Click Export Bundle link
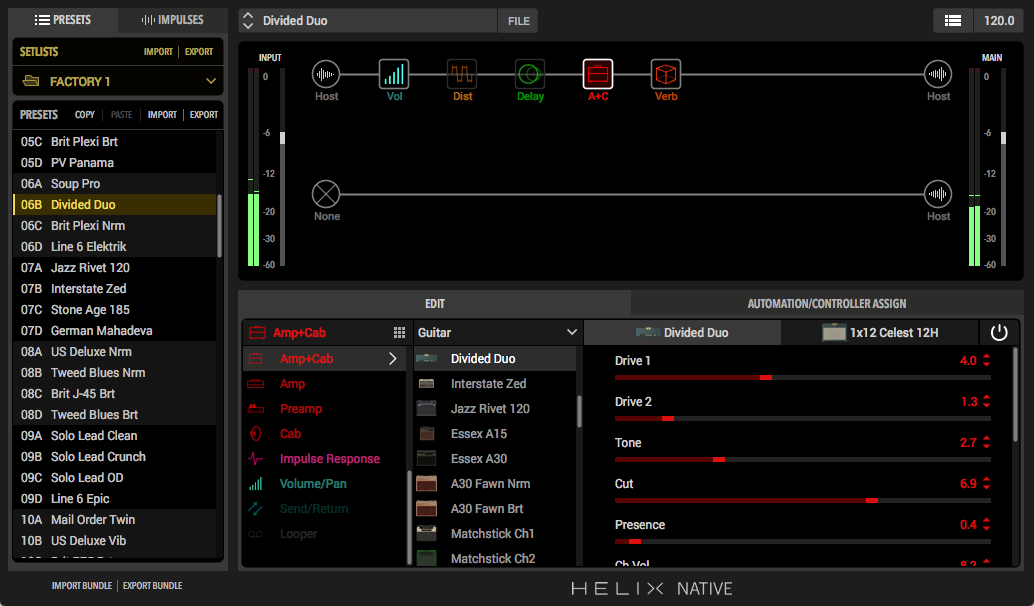This screenshot has height=606, width=1034. pos(152,586)
